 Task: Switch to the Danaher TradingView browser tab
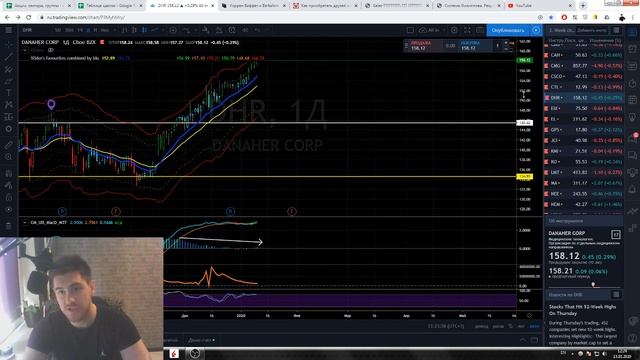[x=181, y=6]
